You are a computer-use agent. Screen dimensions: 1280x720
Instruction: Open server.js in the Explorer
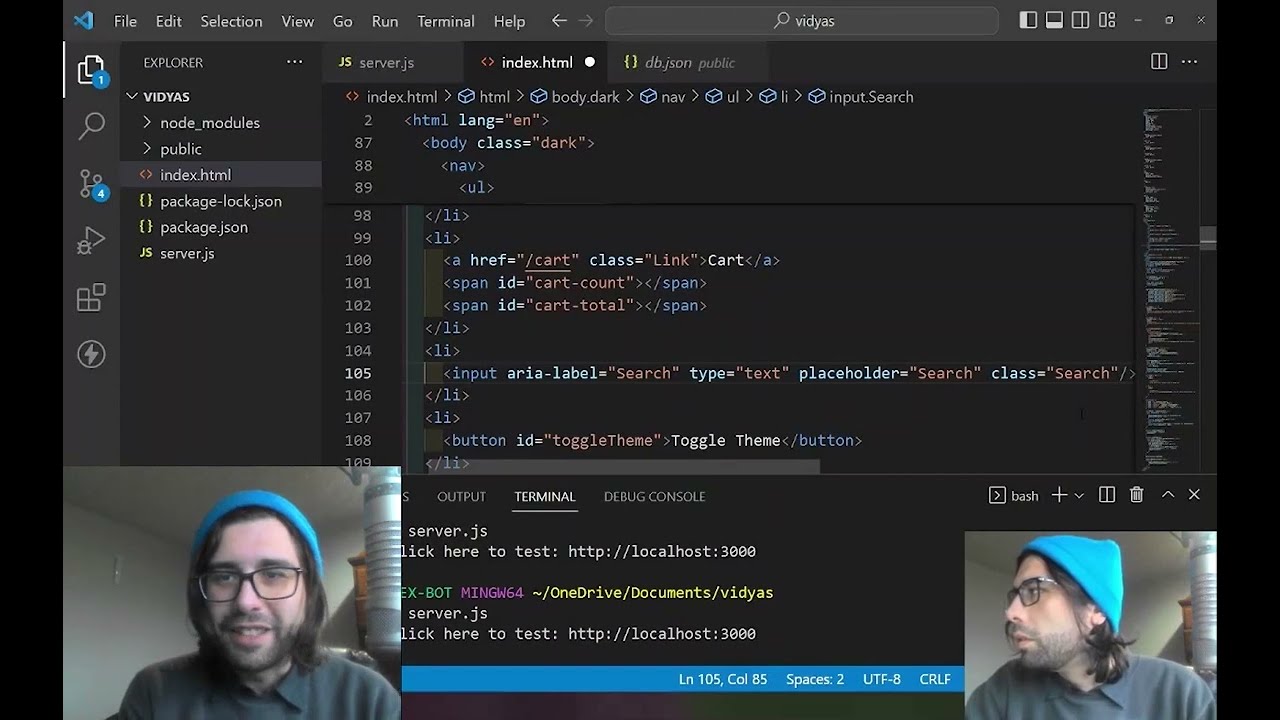(187, 253)
